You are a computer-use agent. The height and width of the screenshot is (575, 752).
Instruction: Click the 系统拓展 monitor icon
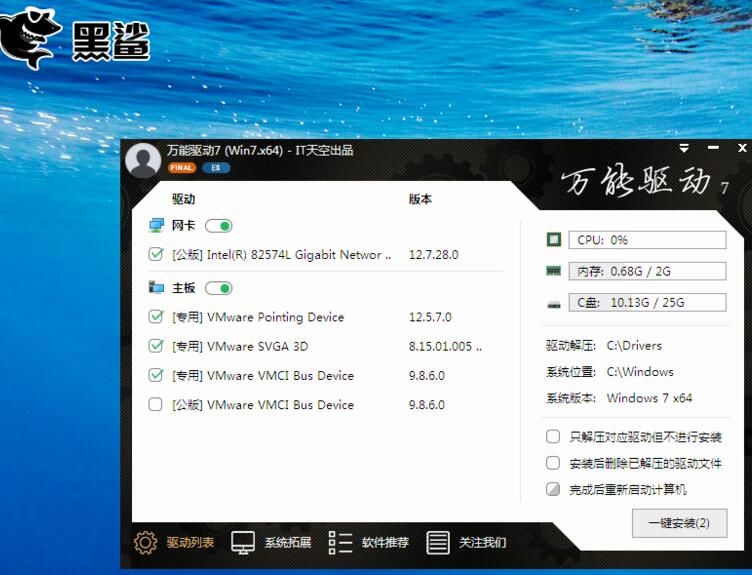(x=243, y=543)
